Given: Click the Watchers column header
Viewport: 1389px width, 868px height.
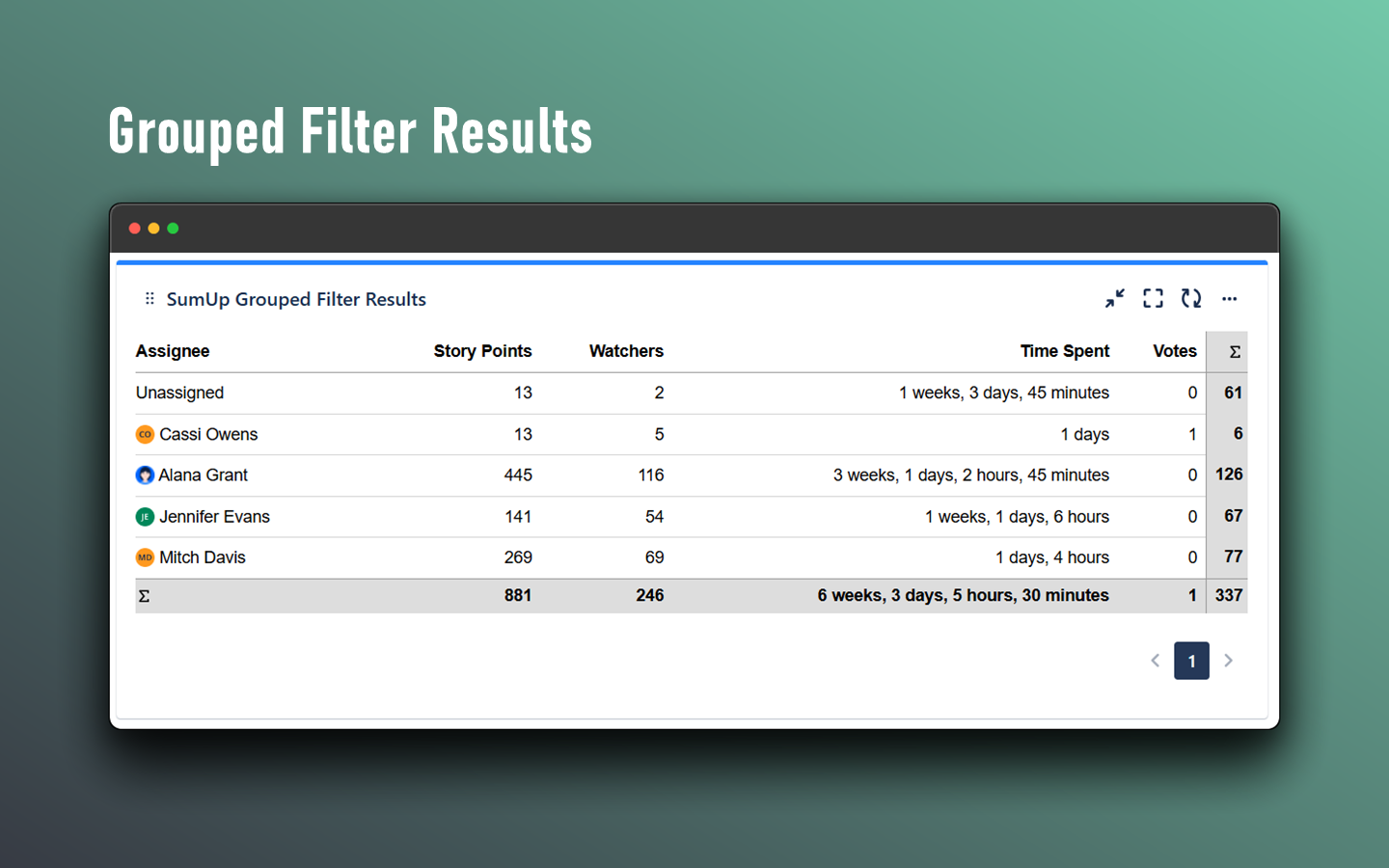Looking at the screenshot, I should point(626,351).
